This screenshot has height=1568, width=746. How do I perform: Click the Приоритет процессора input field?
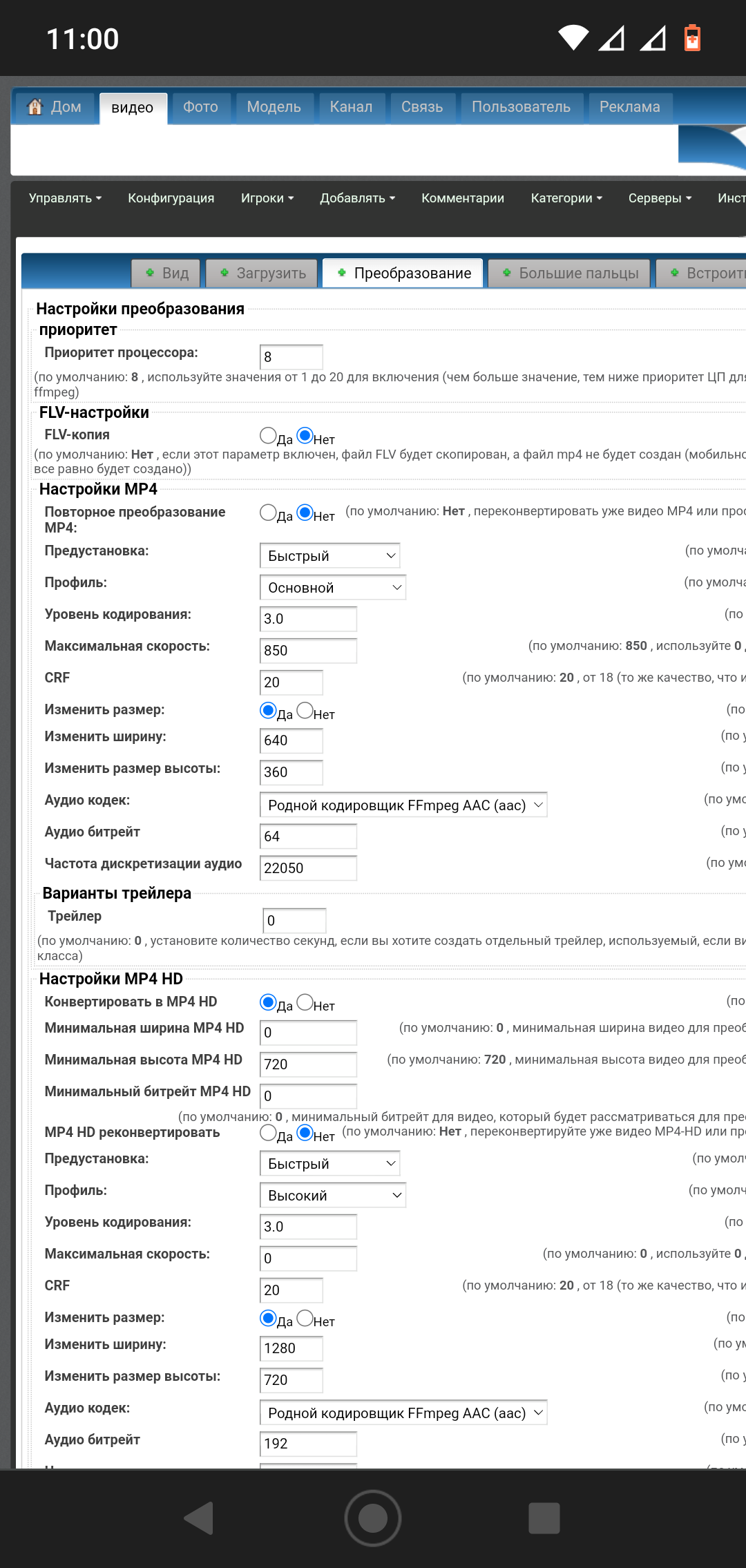pyautogui.click(x=291, y=357)
